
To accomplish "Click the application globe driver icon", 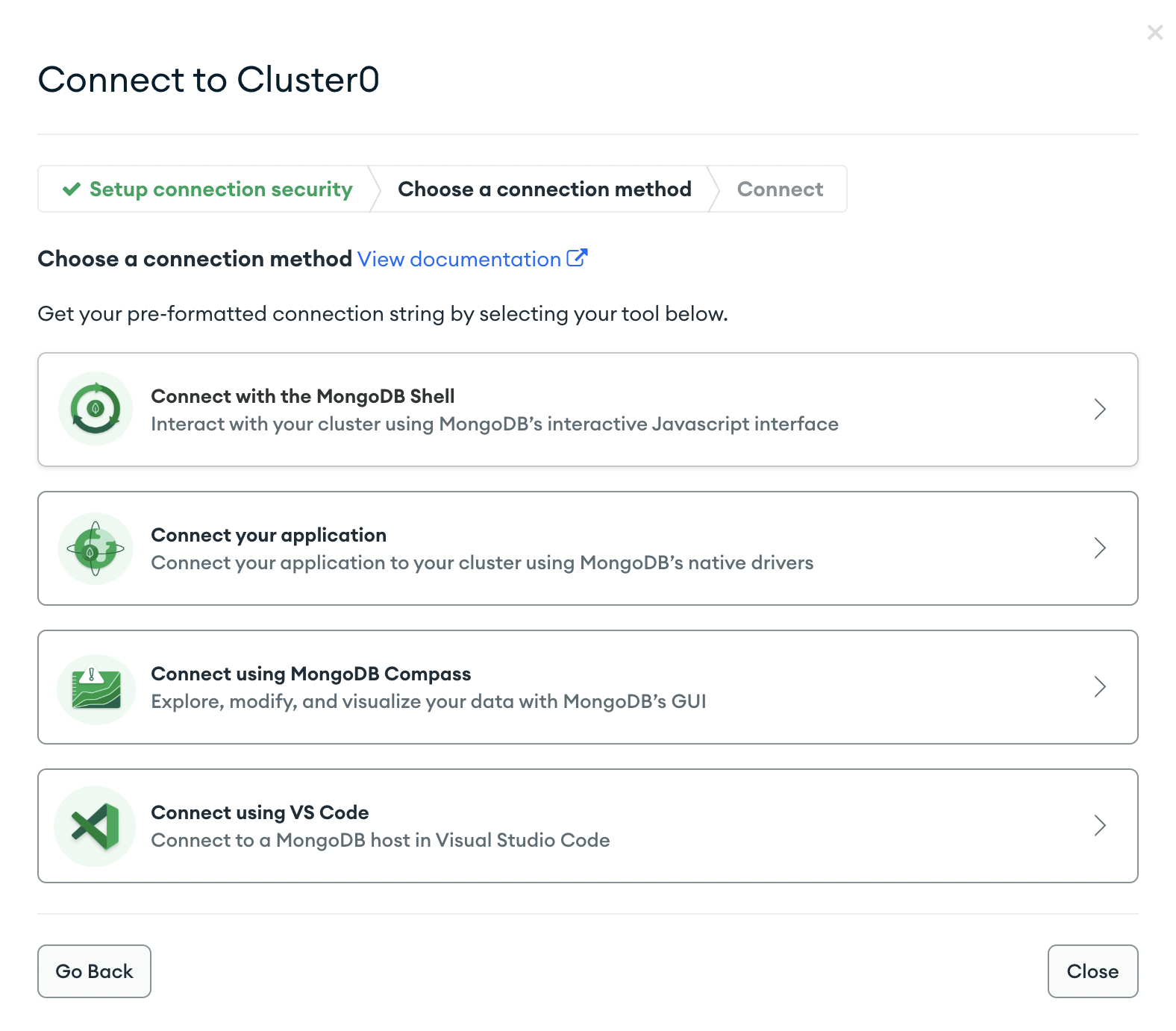I will [x=96, y=548].
